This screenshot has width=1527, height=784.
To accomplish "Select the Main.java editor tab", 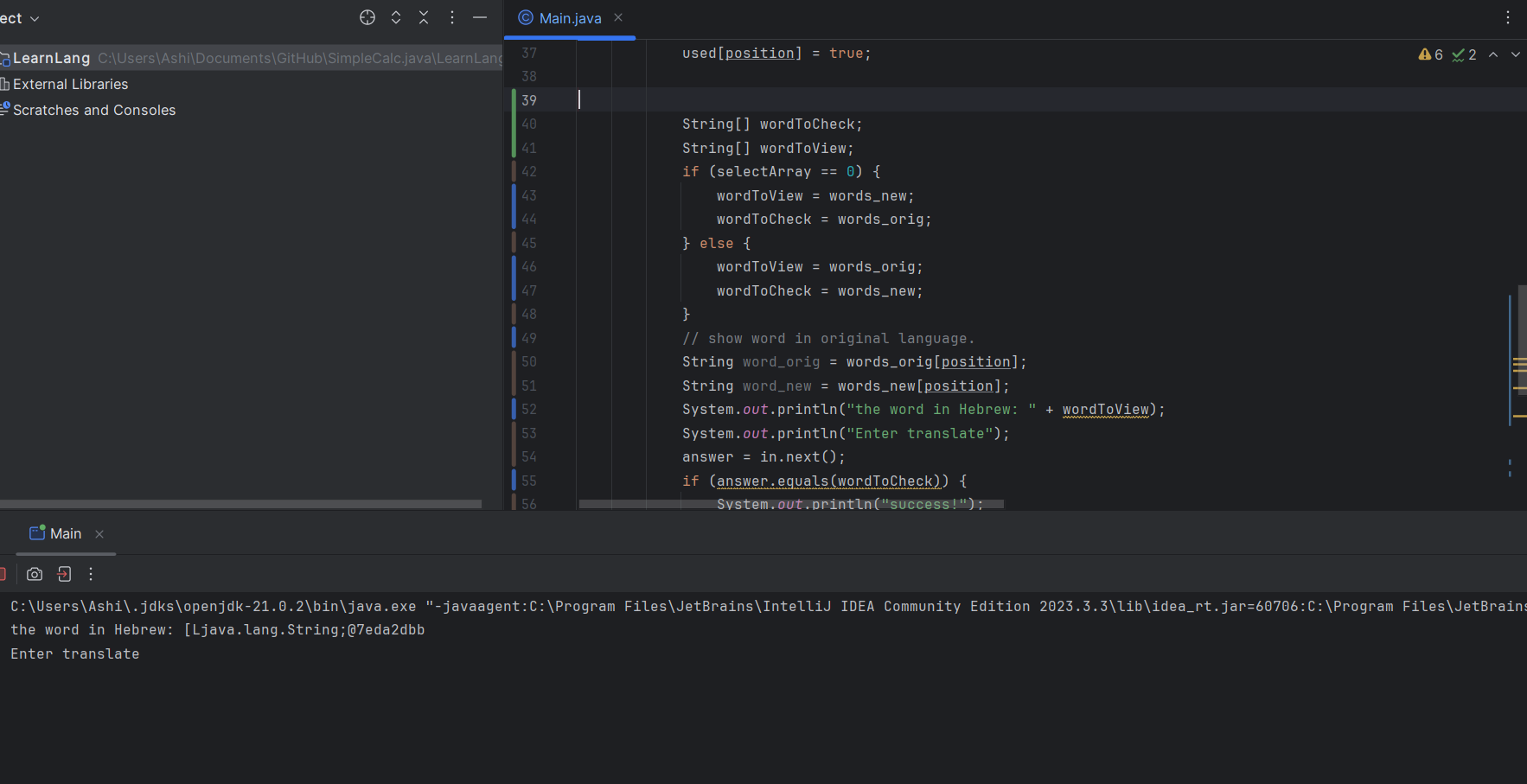I will [569, 18].
